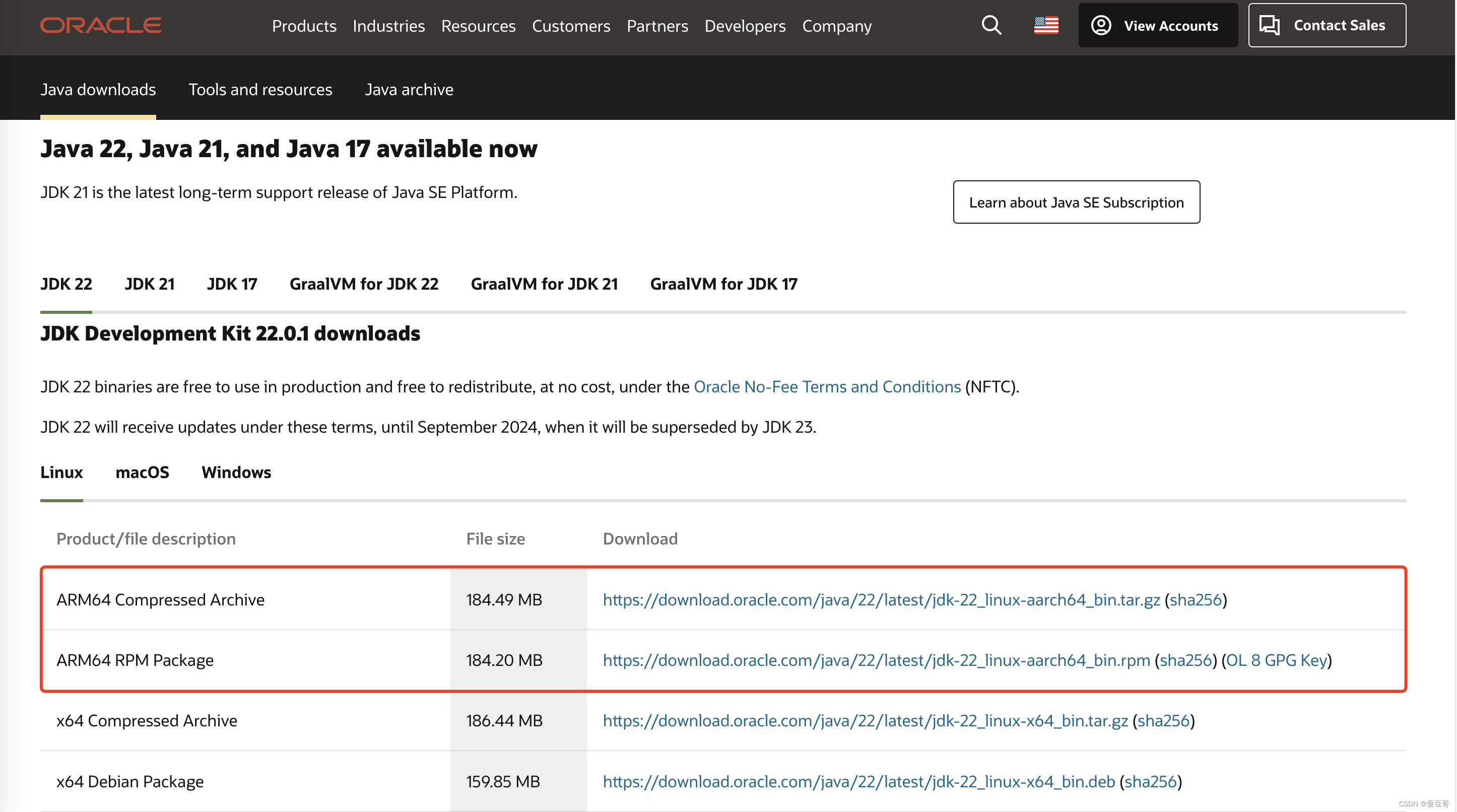Open sha256 for x64 Compressed Archive
Screen dimensions: 1457x812
click(x=1163, y=720)
